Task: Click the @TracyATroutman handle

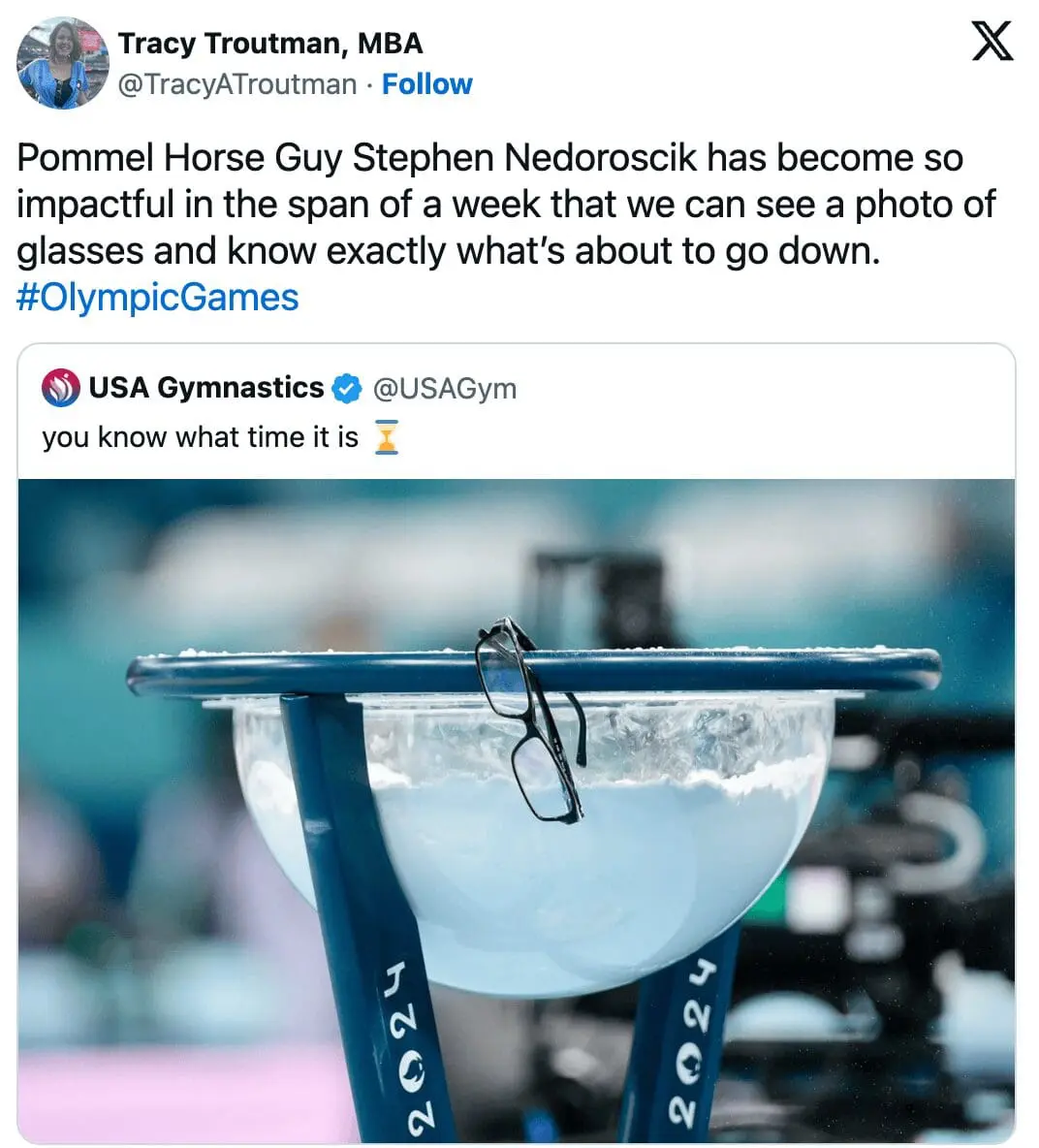Action: coord(236,84)
